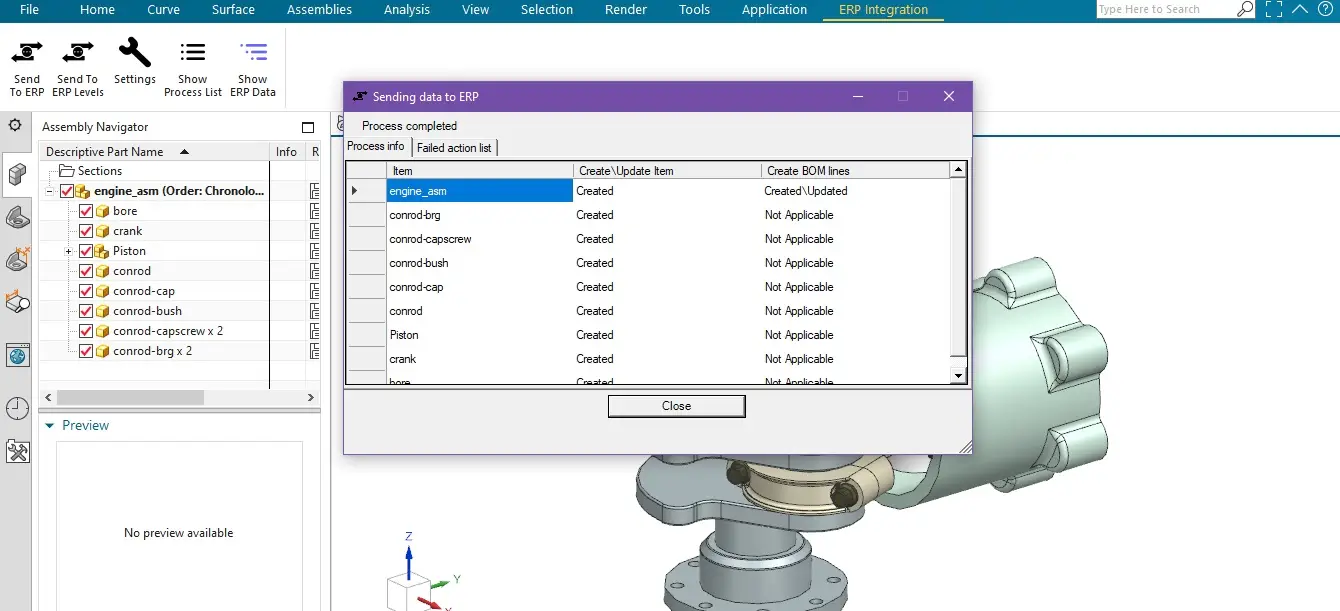Click the search field in the title bar
The width and height of the screenshot is (1340, 611).
point(1168,9)
